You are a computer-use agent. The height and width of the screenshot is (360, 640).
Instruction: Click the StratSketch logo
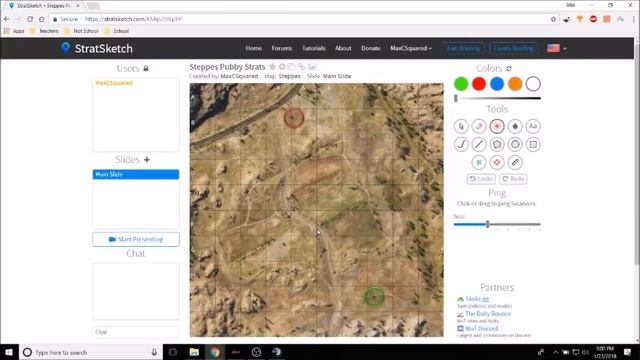point(97,48)
